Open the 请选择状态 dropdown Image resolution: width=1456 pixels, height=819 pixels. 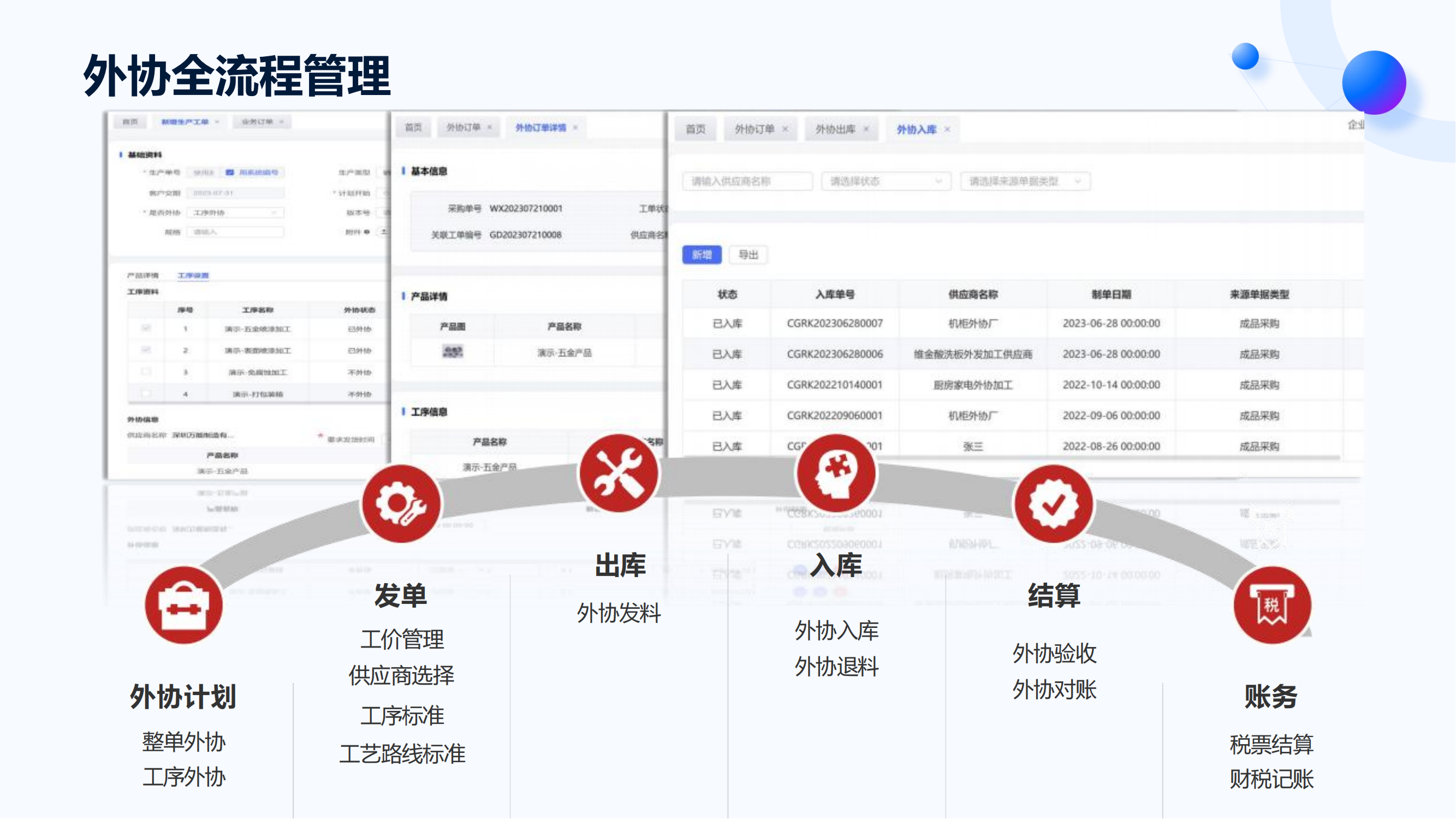click(x=886, y=181)
